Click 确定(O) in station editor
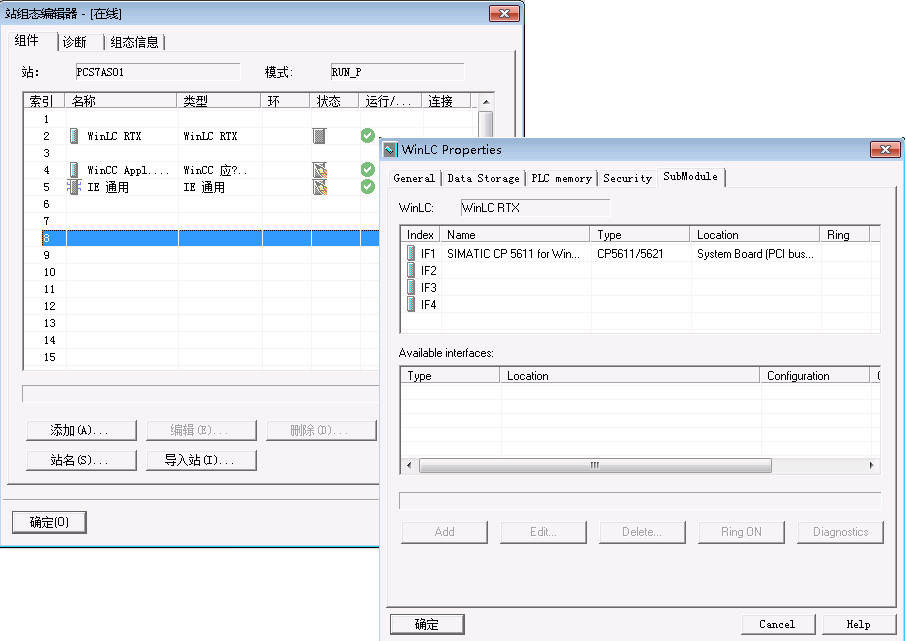This screenshot has height=641, width=906. tap(49, 522)
